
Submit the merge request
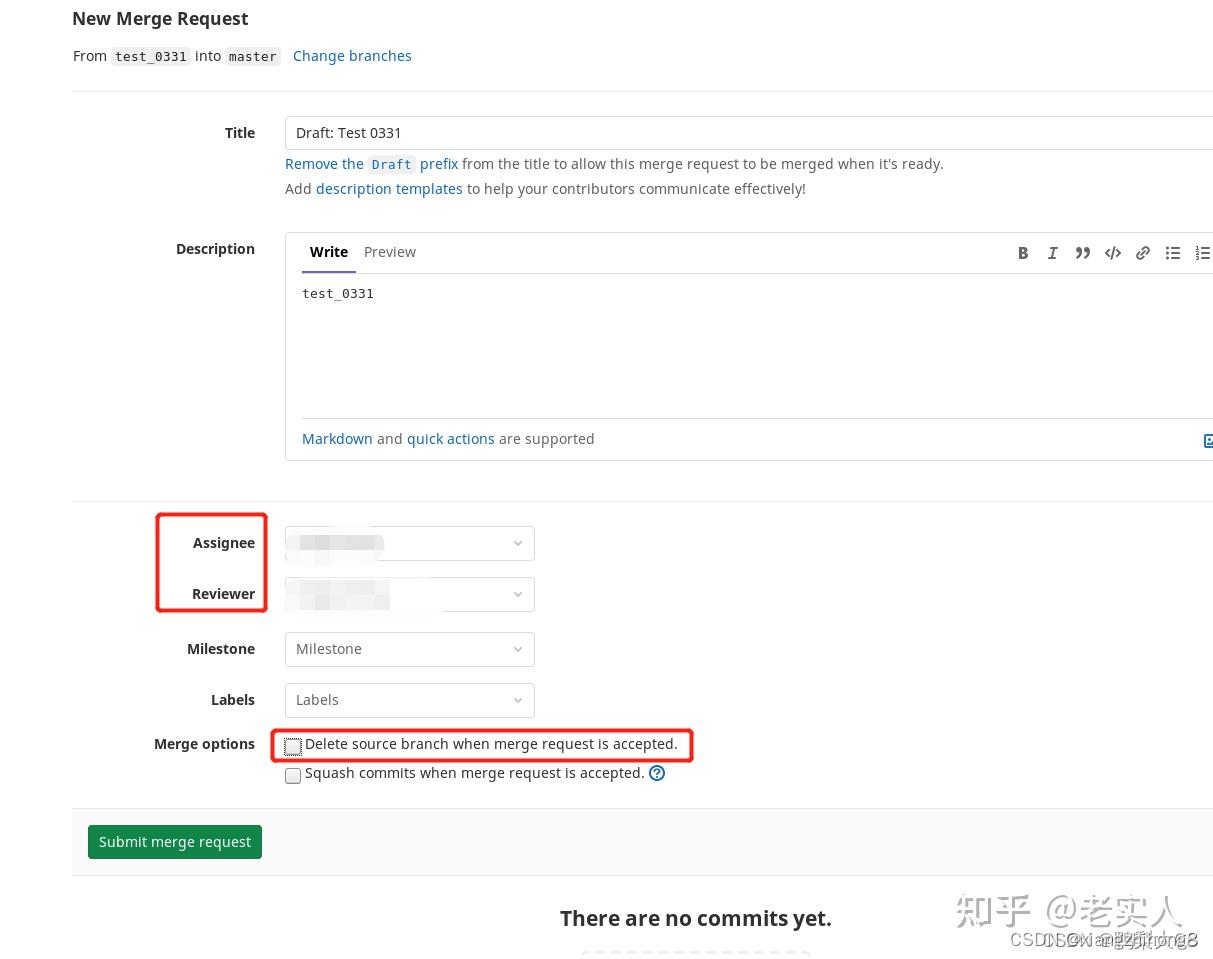(174, 841)
